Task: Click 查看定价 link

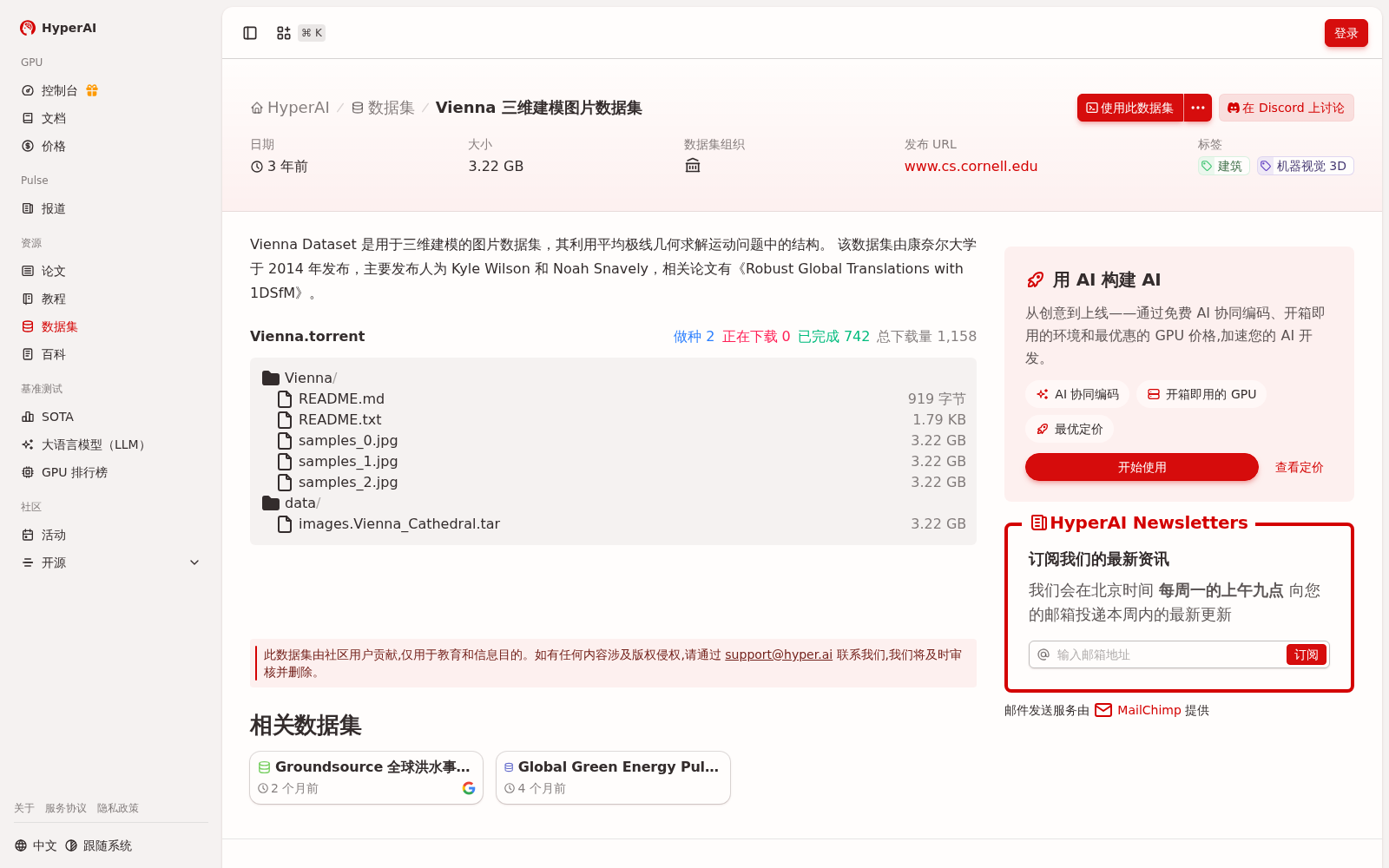Action: point(1299,467)
